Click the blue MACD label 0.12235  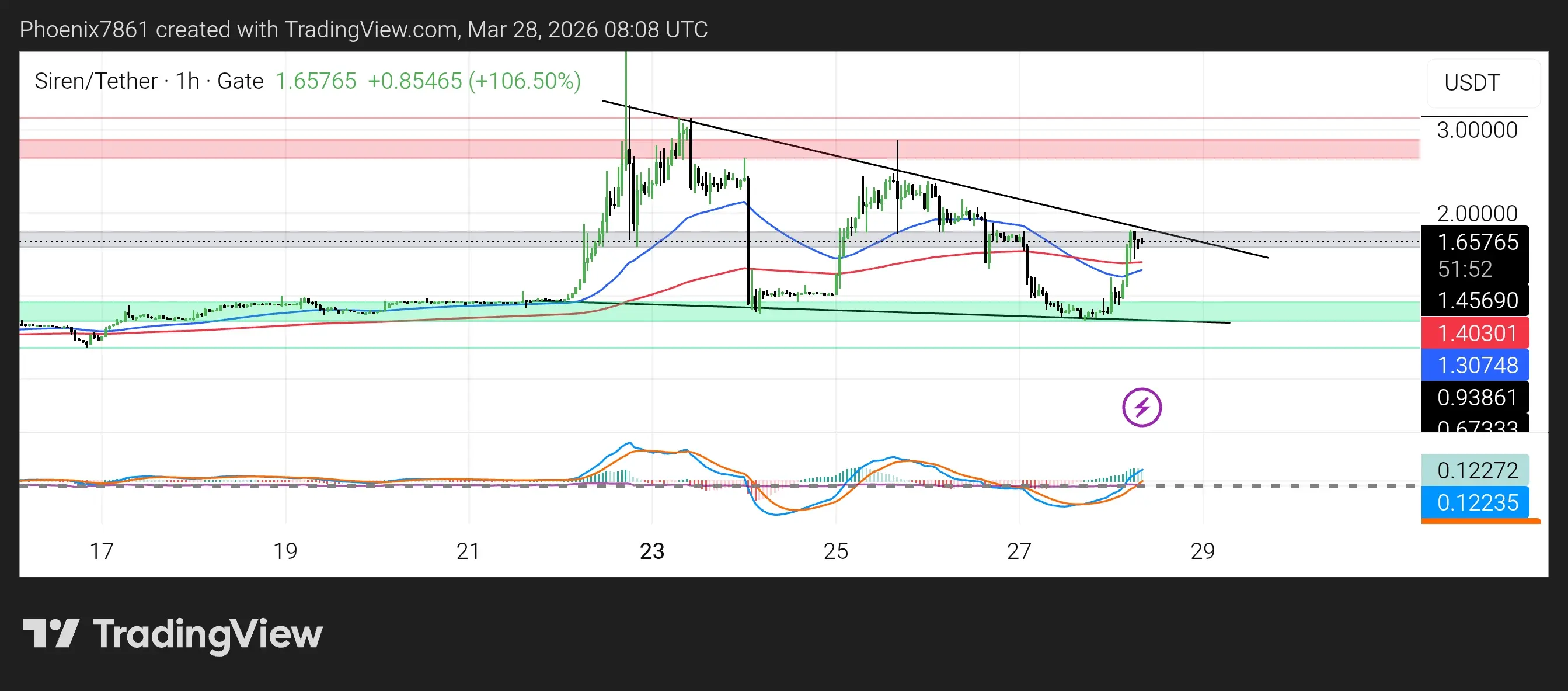(1477, 502)
